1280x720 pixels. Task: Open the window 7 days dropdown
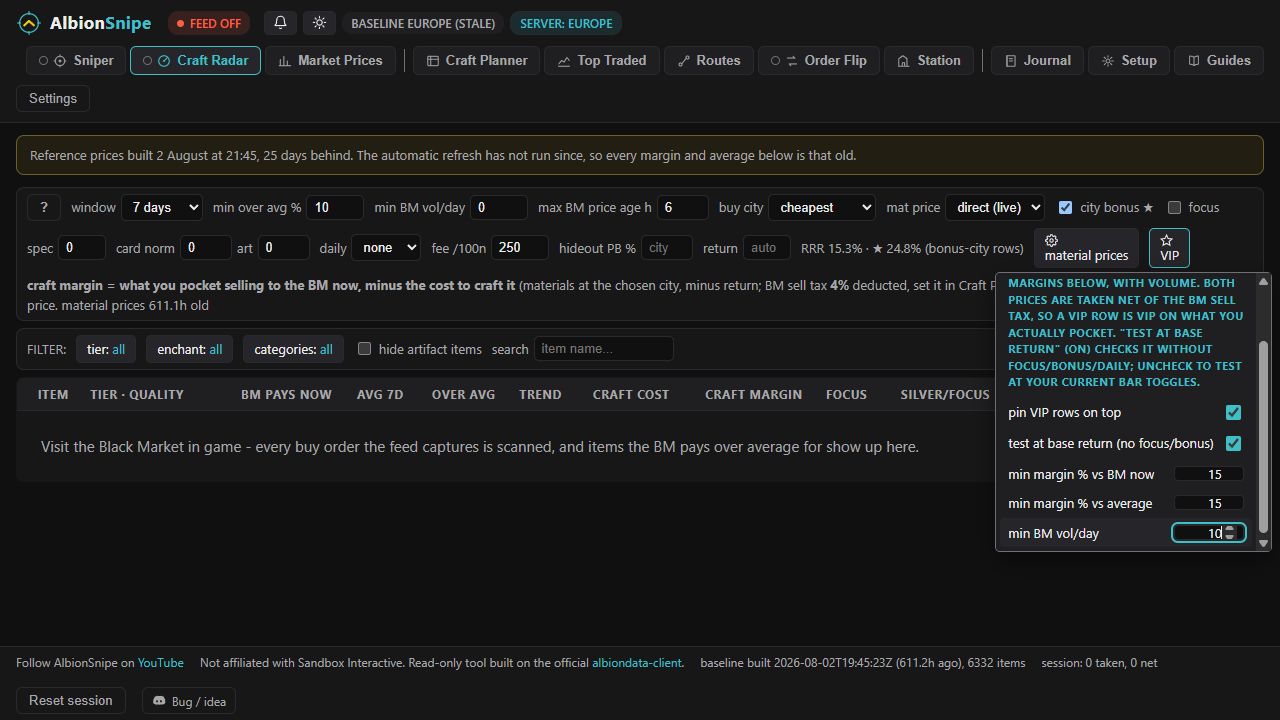[x=162, y=207]
